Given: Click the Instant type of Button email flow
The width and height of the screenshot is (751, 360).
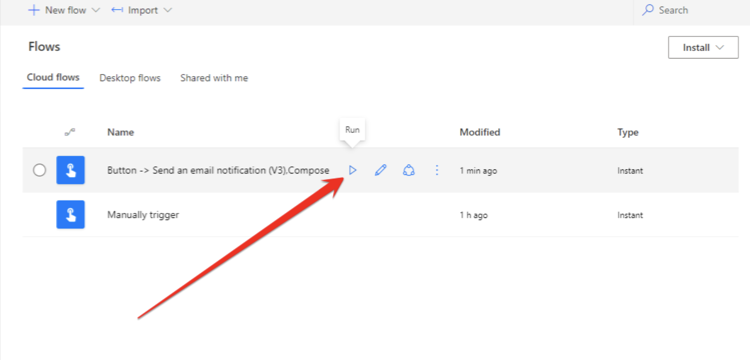Looking at the screenshot, I should (x=630, y=170).
